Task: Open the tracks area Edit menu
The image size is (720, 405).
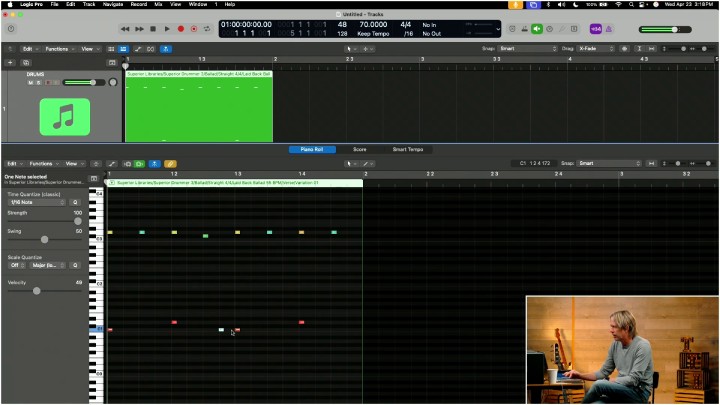Action: pyautogui.click(x=30, y=49)
